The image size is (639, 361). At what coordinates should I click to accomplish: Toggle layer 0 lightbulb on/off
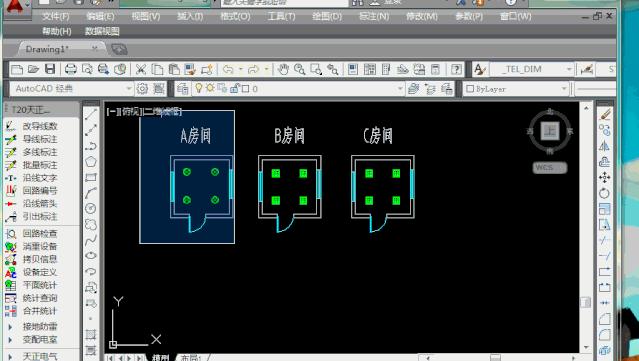(199, 88)
